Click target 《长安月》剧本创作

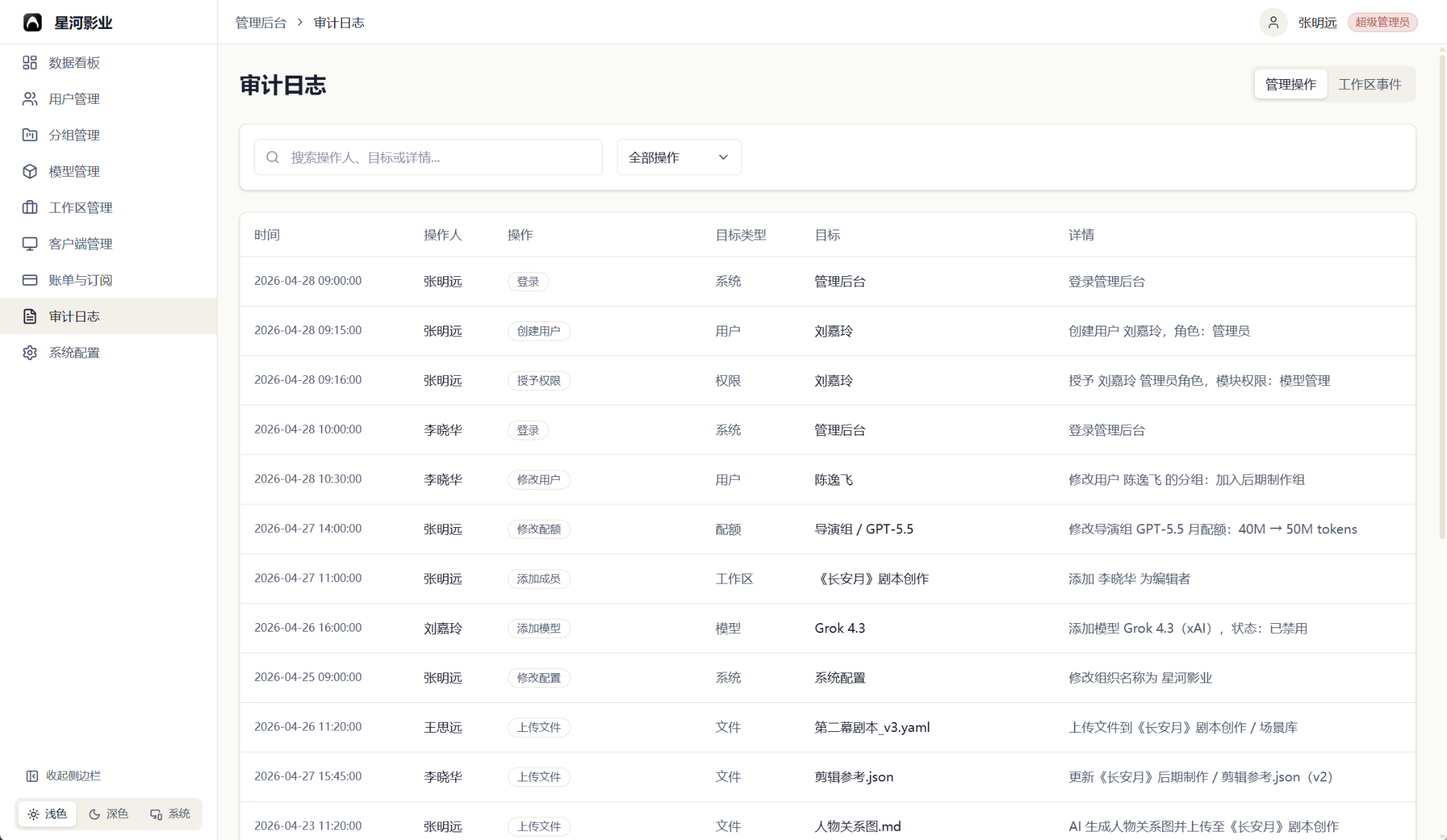tap(871, 579)
